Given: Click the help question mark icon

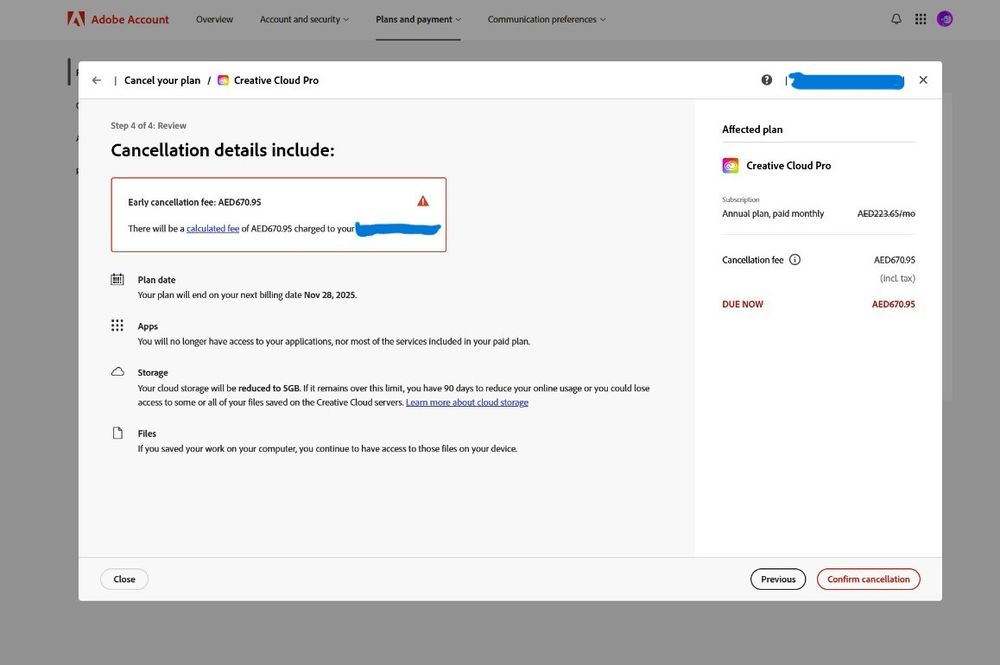Looking at the screenshot, I should [767, 80].
